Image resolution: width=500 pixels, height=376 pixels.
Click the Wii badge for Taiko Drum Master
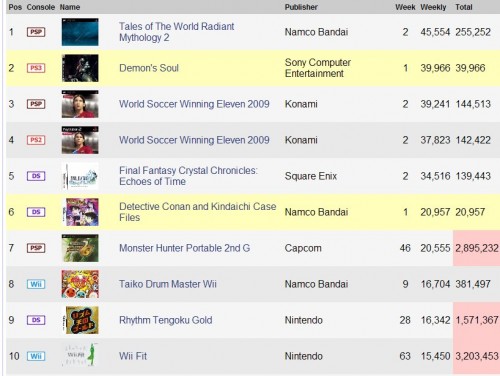[36, 284]
